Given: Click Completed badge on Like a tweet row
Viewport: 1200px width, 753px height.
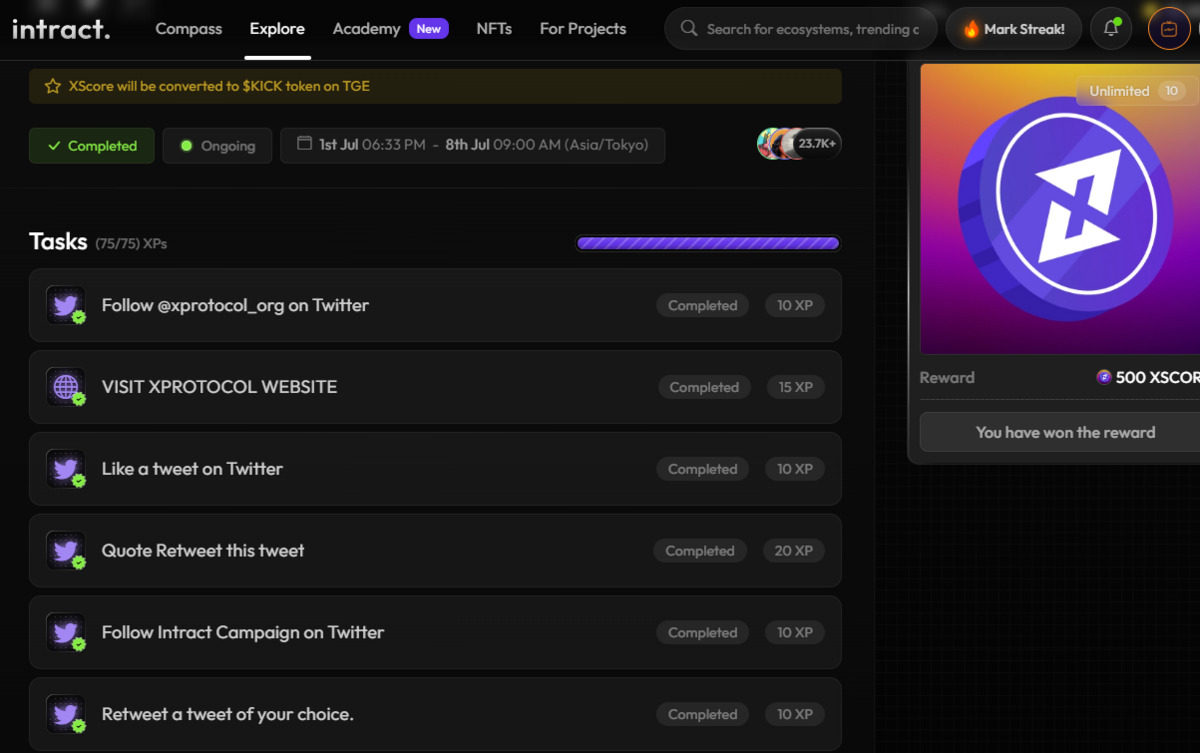Looking at the screenshot, I should point(703,469).
